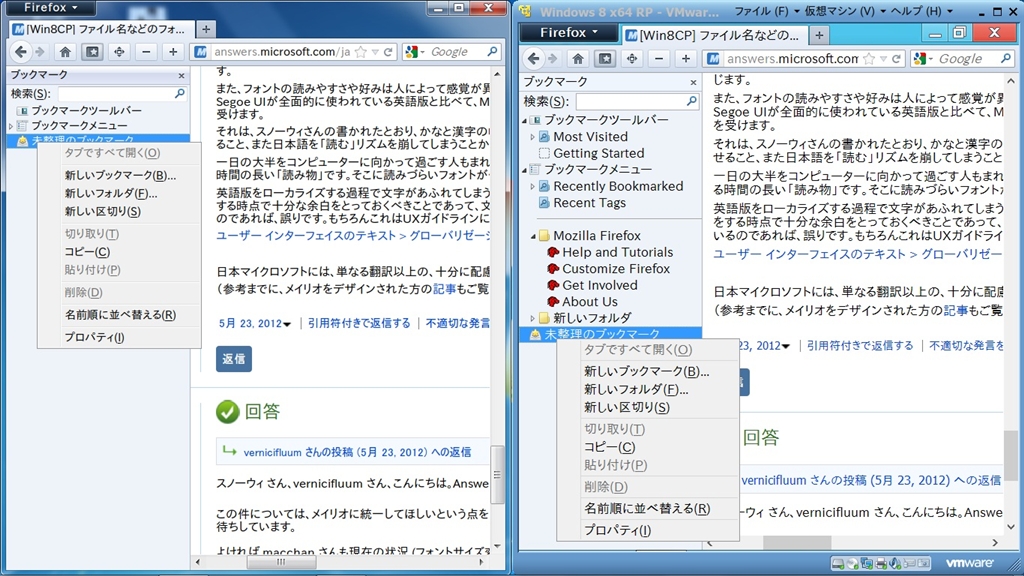Choose 新しいフォルダ(F)... in the left context menu
Screen dimensions: 1024x576
pyautogui.click(x=110, y=193)
